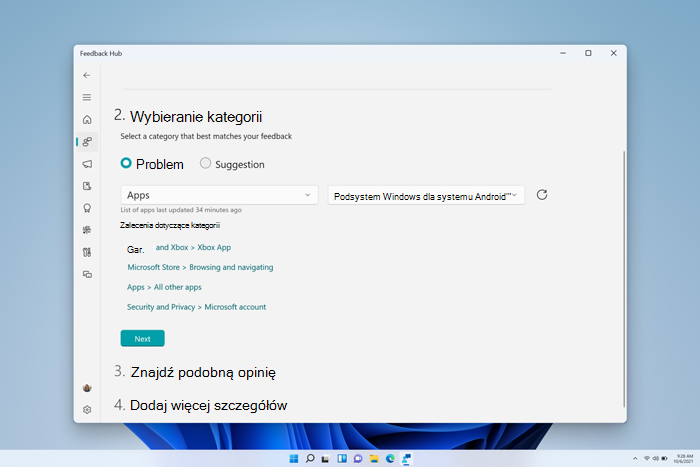Expand the Apps category dropdown
The width and height of the screenshot is (700, 467).
219,195
